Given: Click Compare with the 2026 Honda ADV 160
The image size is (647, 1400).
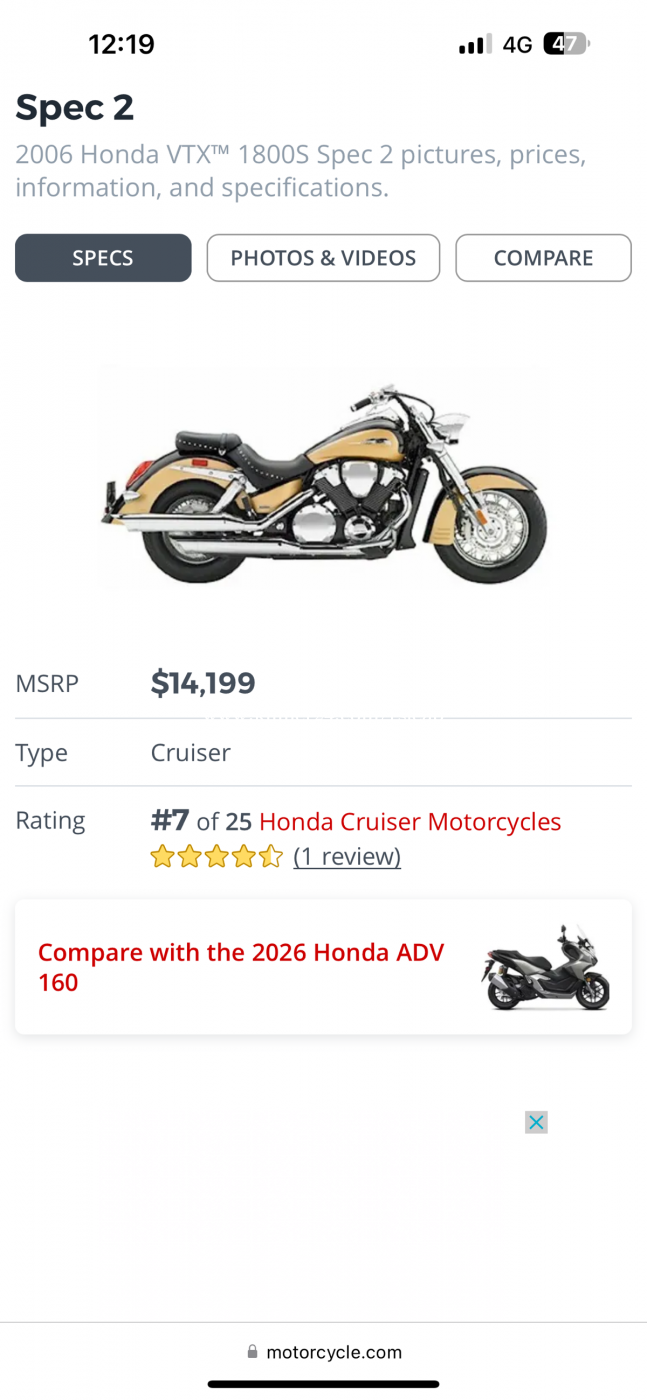Looking at the screenshot, I should (241, 967).
